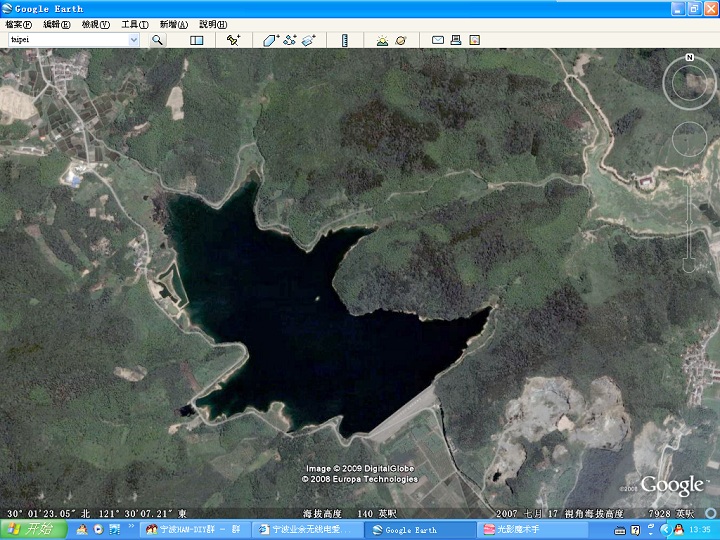
Task: Click the N north marker on compass
Action: coord(689,57)
